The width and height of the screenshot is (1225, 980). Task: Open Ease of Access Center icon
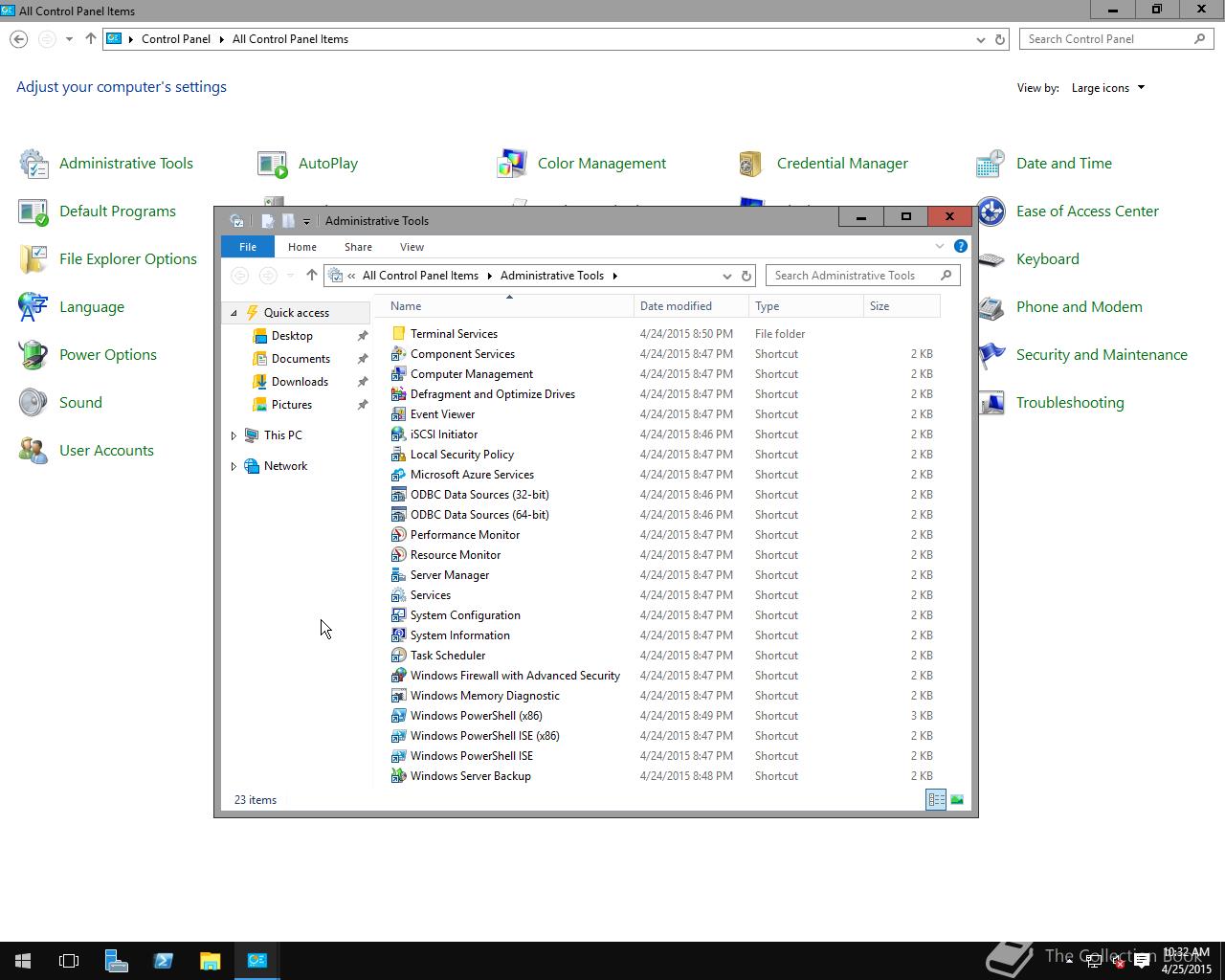(991, 212)
